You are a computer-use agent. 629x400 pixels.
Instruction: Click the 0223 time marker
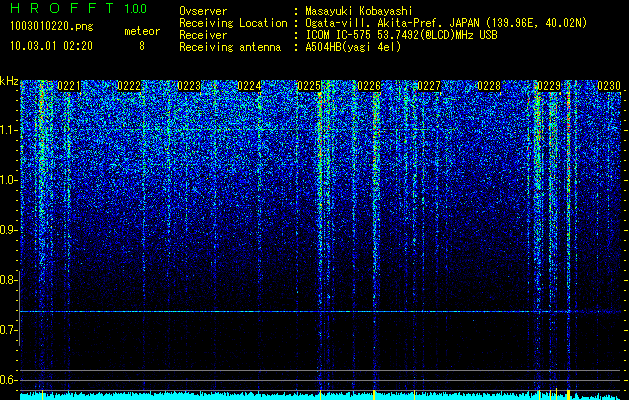click(189, 86)
